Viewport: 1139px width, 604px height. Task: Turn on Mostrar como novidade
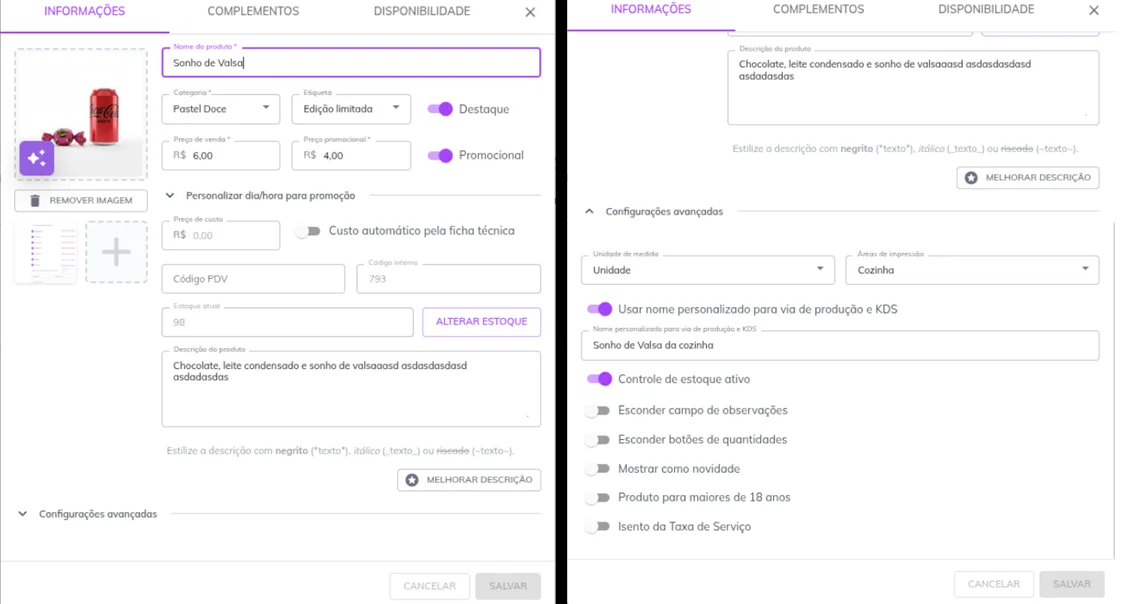(597, 469)
